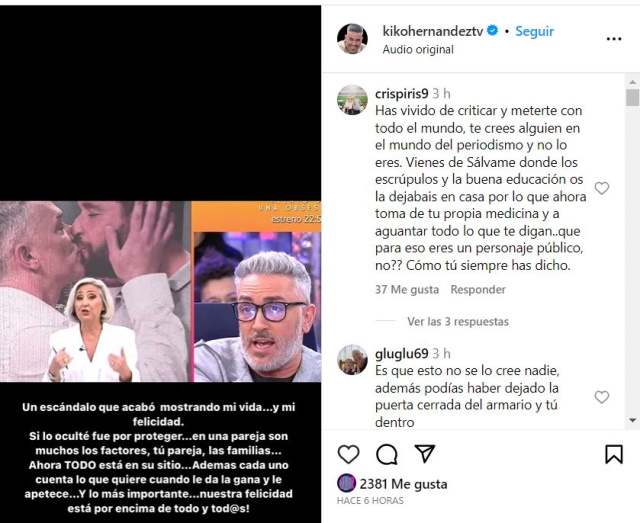The image size is (640, 523).
Task: Open the kikohernandeztv username link
Action: 433,31
